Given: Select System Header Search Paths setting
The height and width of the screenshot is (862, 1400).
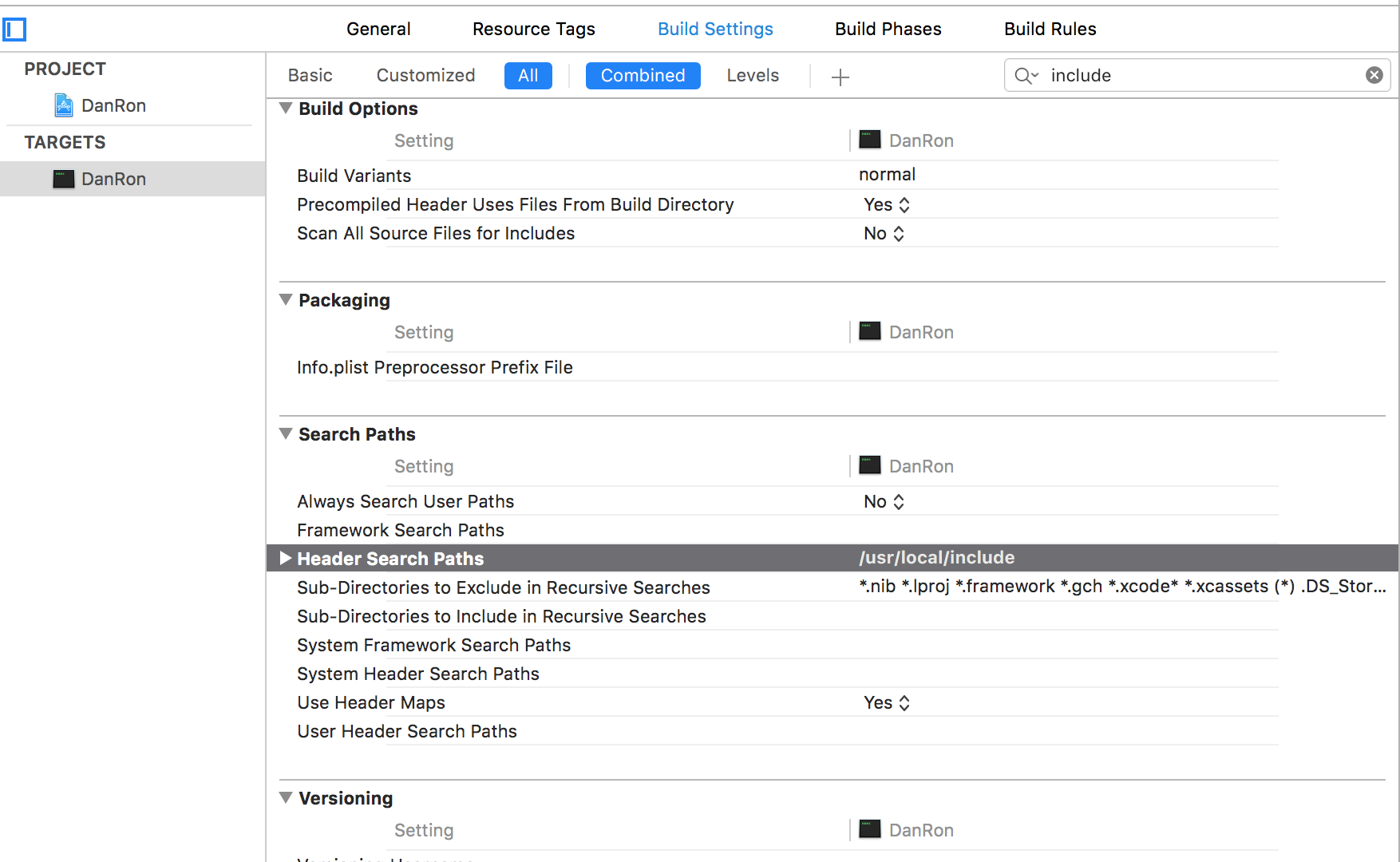Looking at the screenshot, I should (418, 674).
